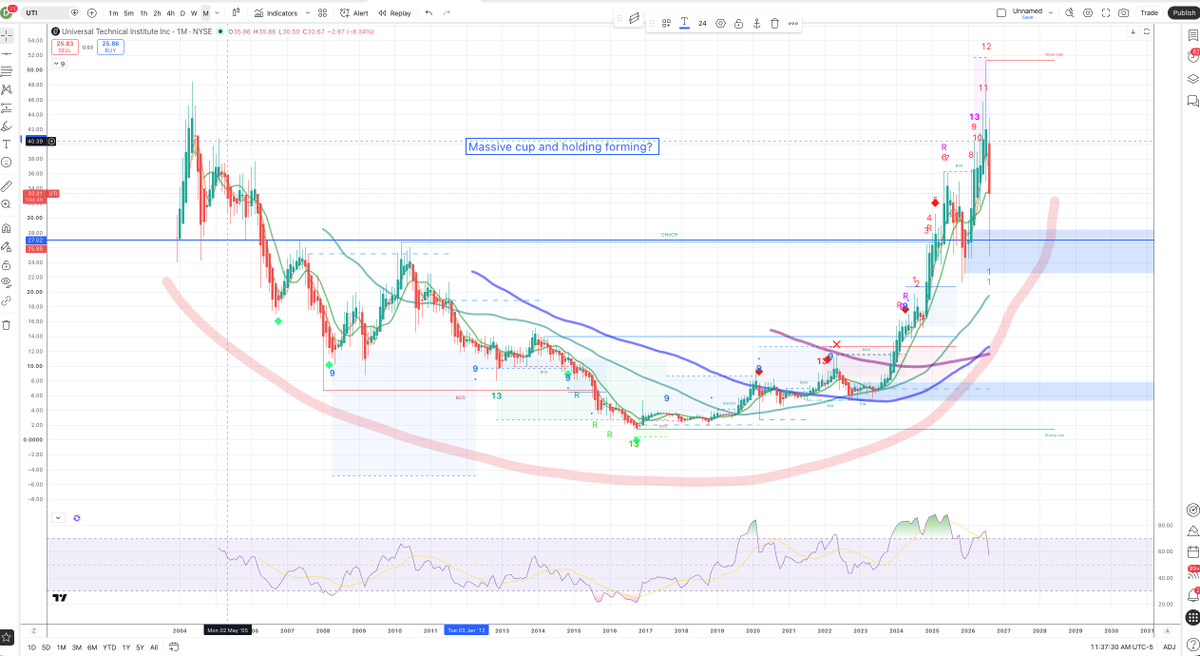Viewport: 1200px width, 656px height.
Task: Undo the last chart action
Action: [x=429, y=13]
